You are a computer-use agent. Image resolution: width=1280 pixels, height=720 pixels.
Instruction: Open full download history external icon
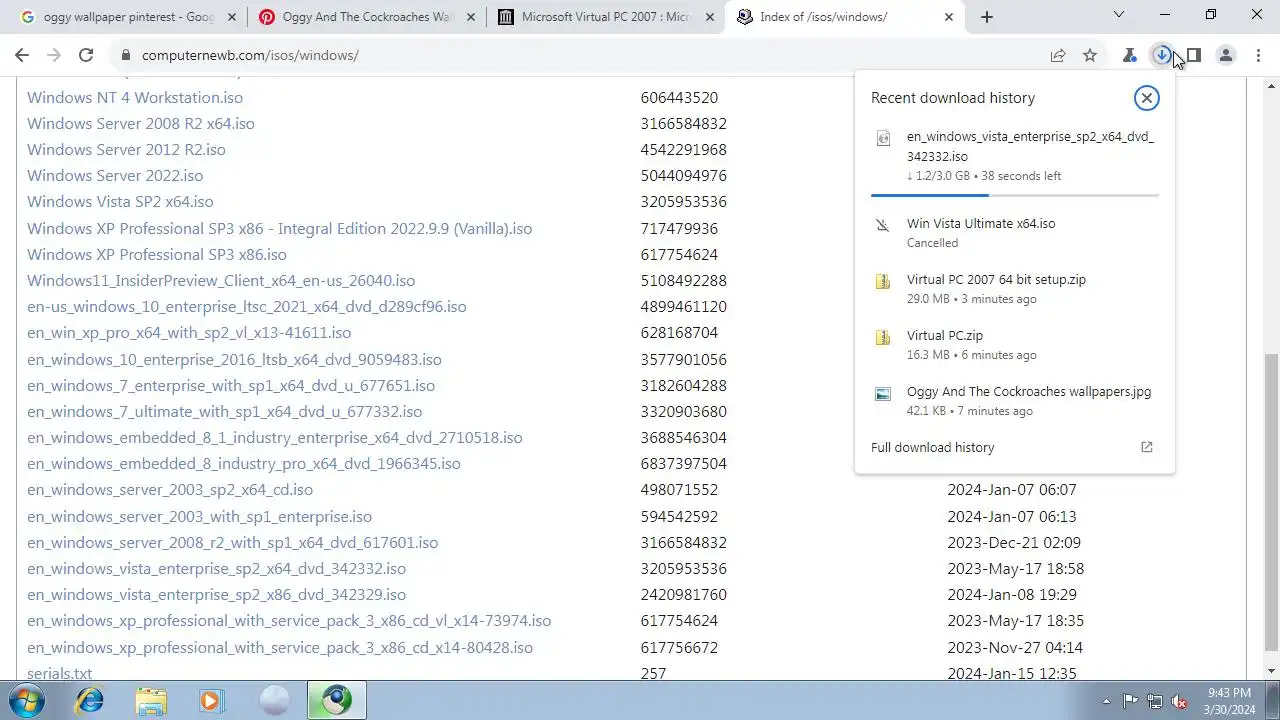tap(1147, 447)
